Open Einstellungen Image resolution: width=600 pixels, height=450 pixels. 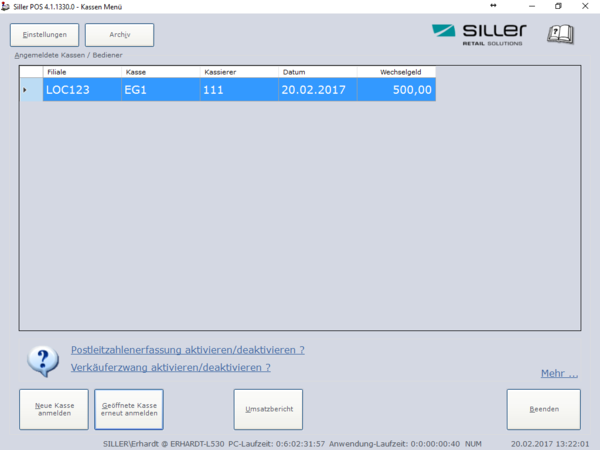(x=44, y=36)
